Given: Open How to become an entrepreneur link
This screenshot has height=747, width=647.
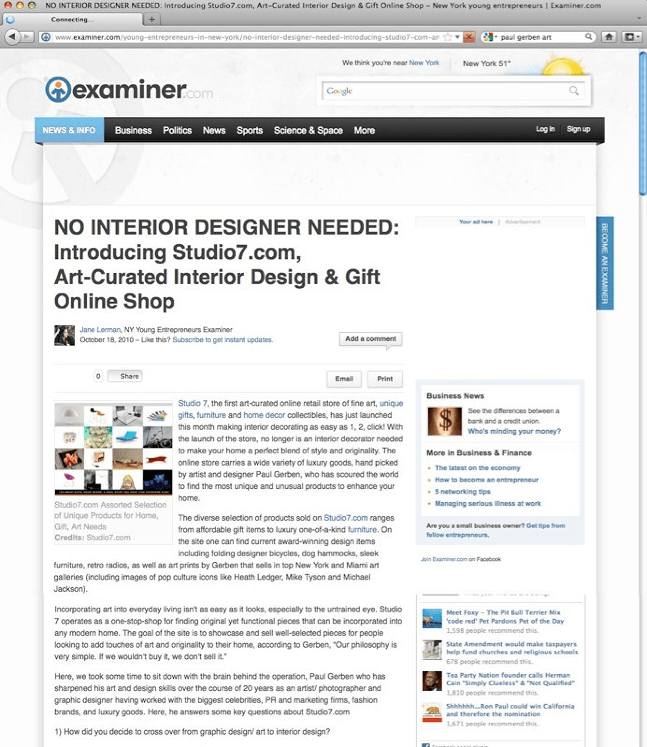Looking at the screenshot, I should 486,480.
